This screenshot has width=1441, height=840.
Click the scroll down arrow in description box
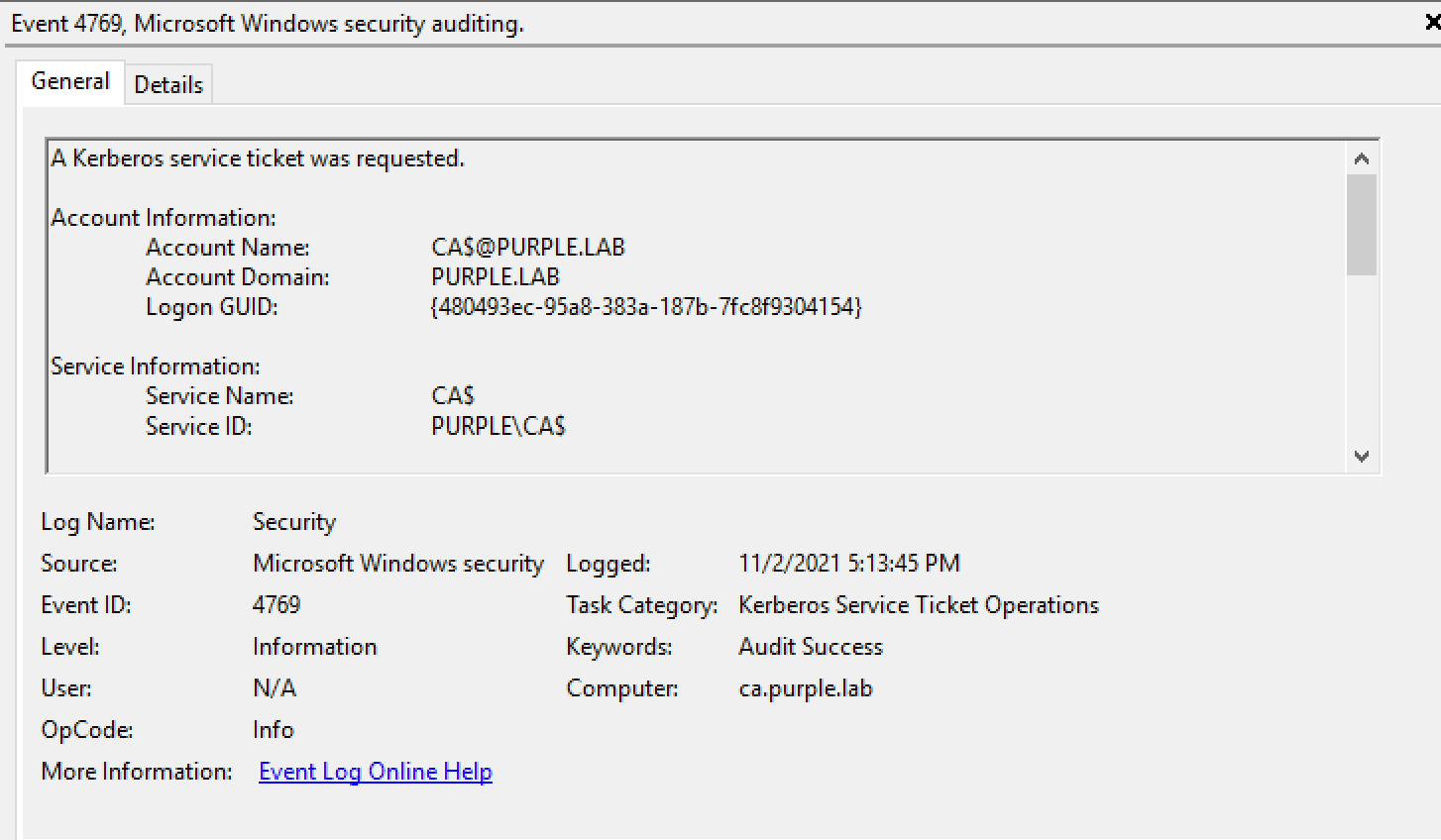[x=1362, y=457]
